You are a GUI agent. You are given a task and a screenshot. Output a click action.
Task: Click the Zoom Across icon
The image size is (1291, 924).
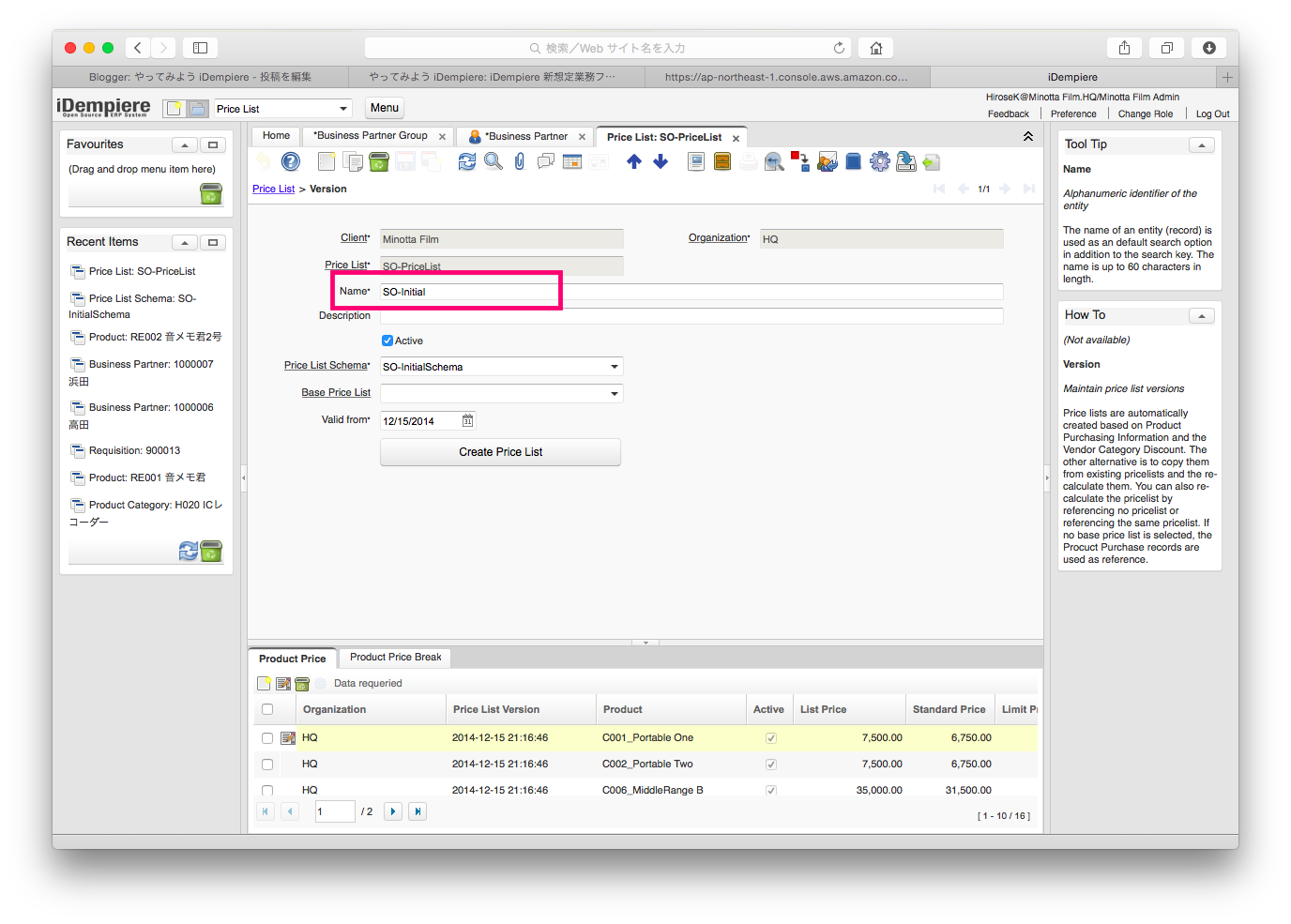point(774,161)
